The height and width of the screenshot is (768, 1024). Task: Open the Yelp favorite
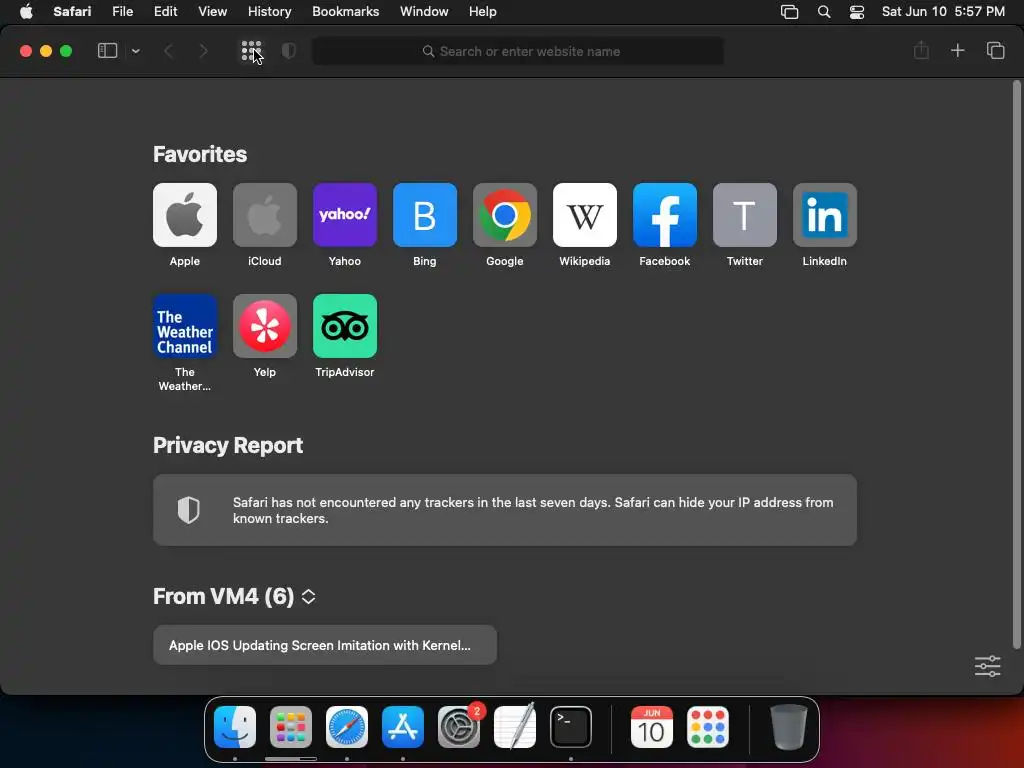pyautogui.click(x=264, y=326)
